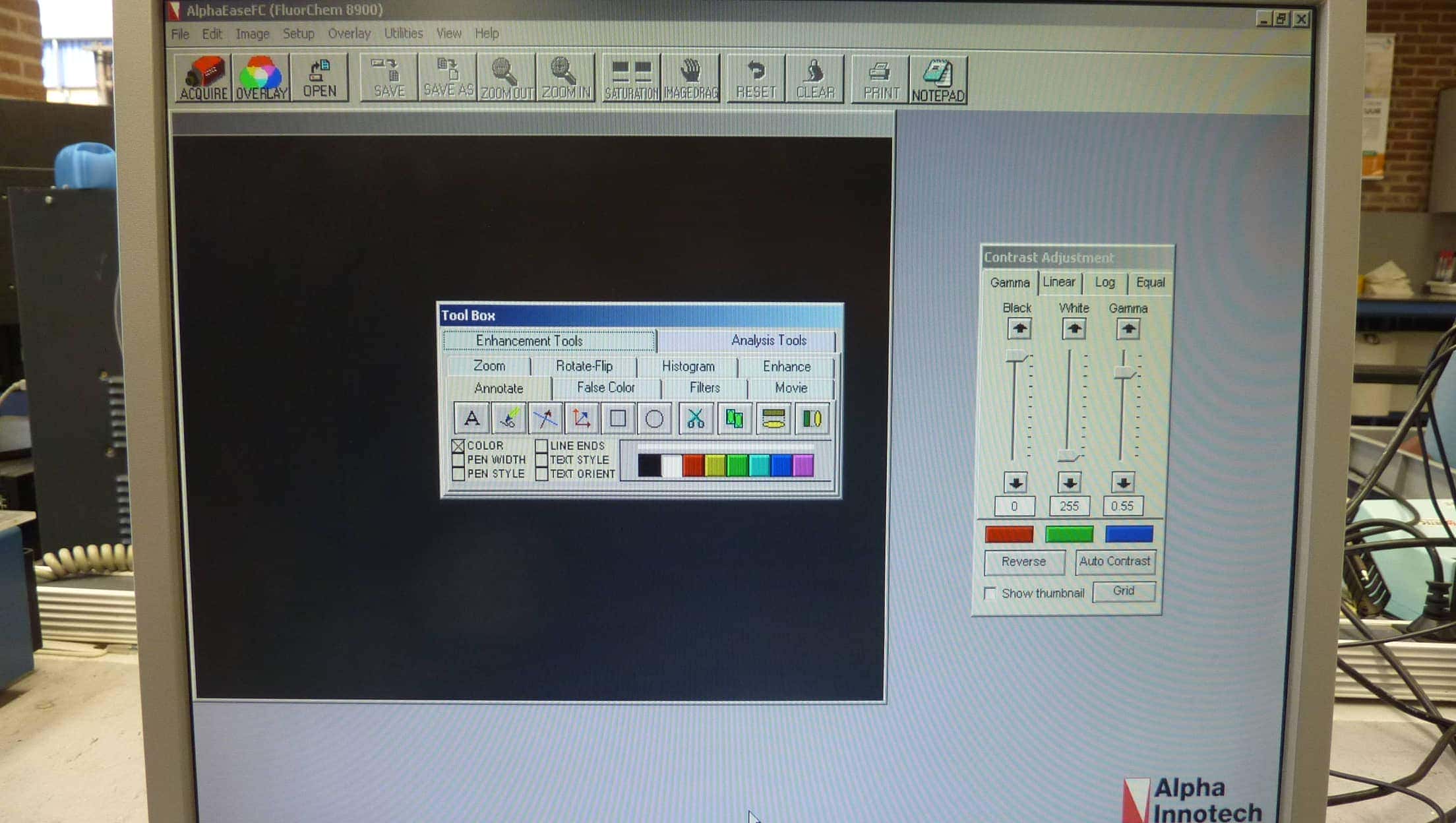The height and width of the screenshot is (823, 1456).
Task: Select the text annotation 'A' tool
Action: 471,418
